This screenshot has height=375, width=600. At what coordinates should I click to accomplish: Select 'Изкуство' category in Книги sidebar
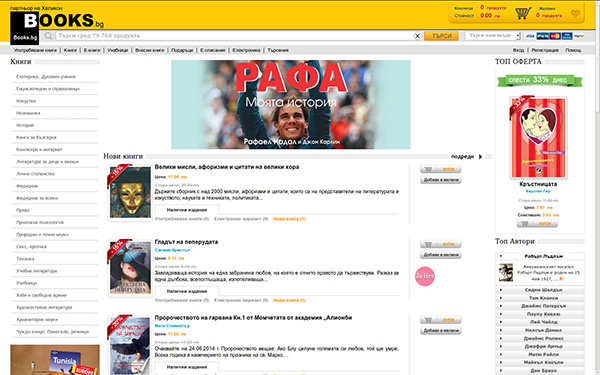(26, 101)
